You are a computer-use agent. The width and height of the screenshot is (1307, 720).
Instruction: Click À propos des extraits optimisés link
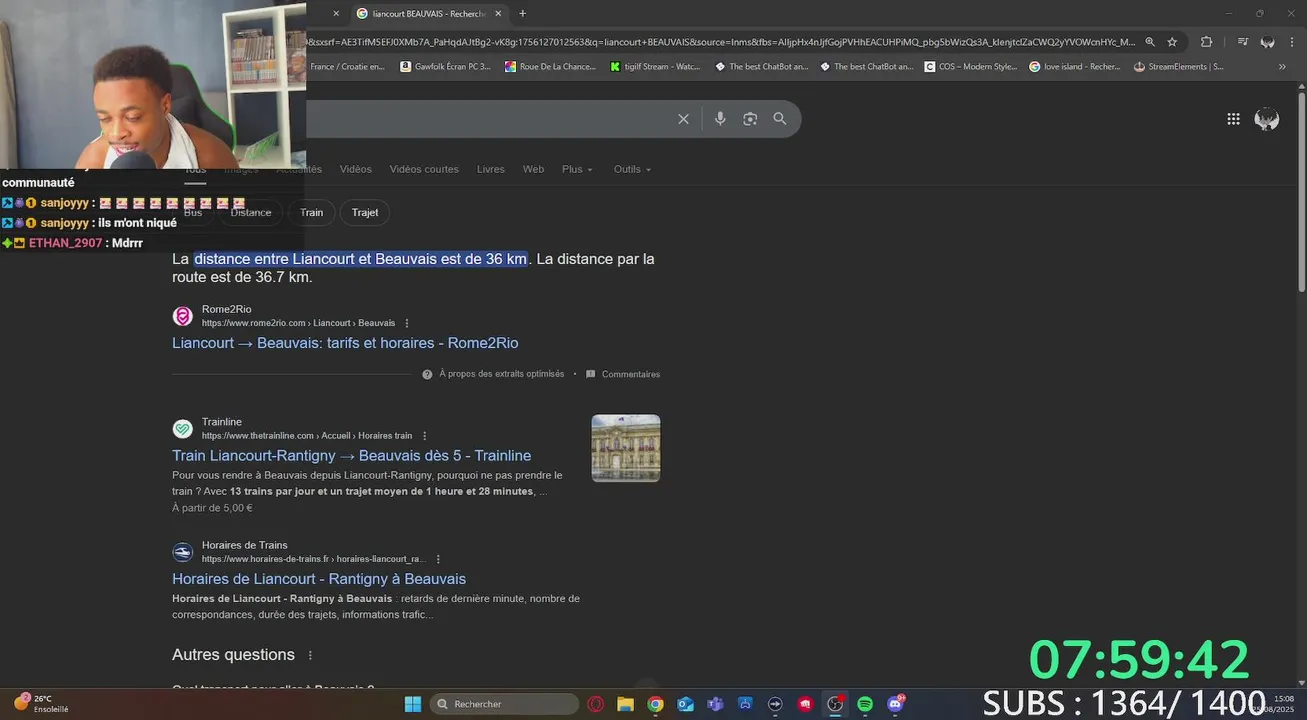(501, 374)
